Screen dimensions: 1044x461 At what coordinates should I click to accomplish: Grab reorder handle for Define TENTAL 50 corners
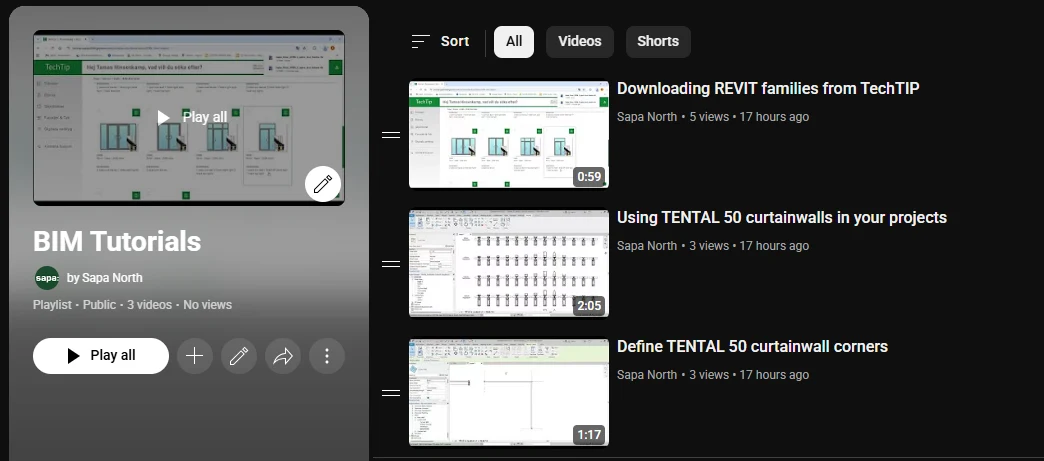(391, 393)
